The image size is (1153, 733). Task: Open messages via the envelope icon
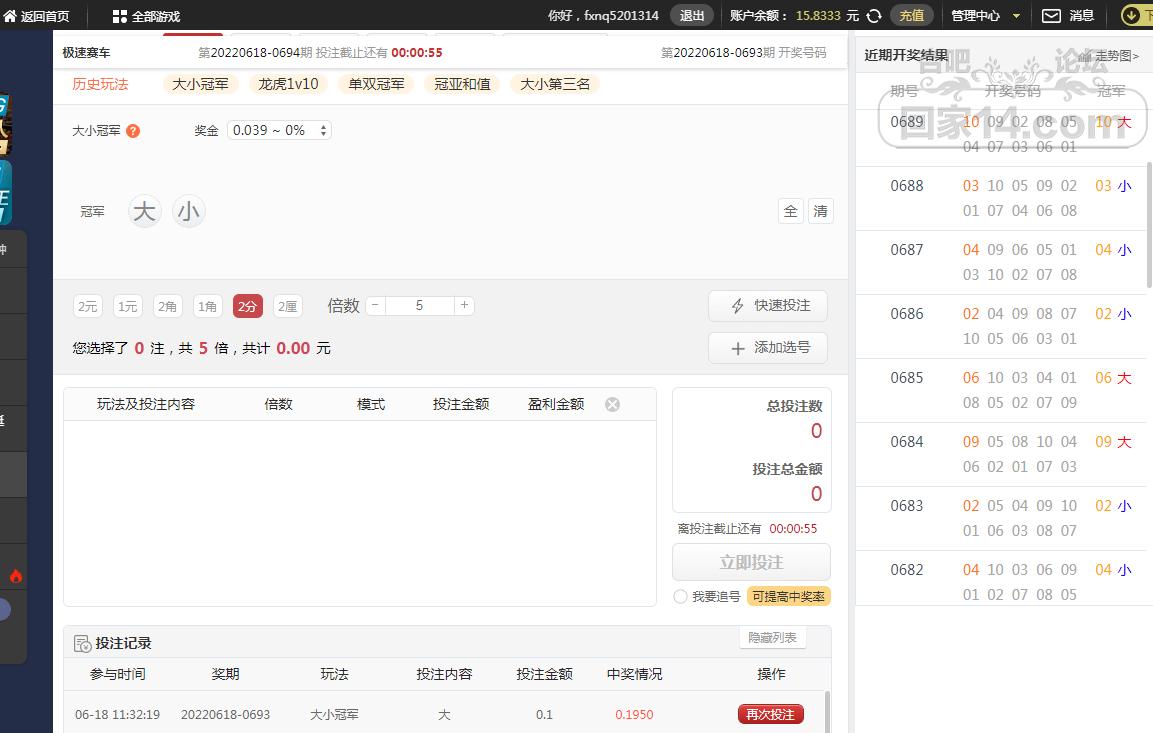[x=1052, y=15]
